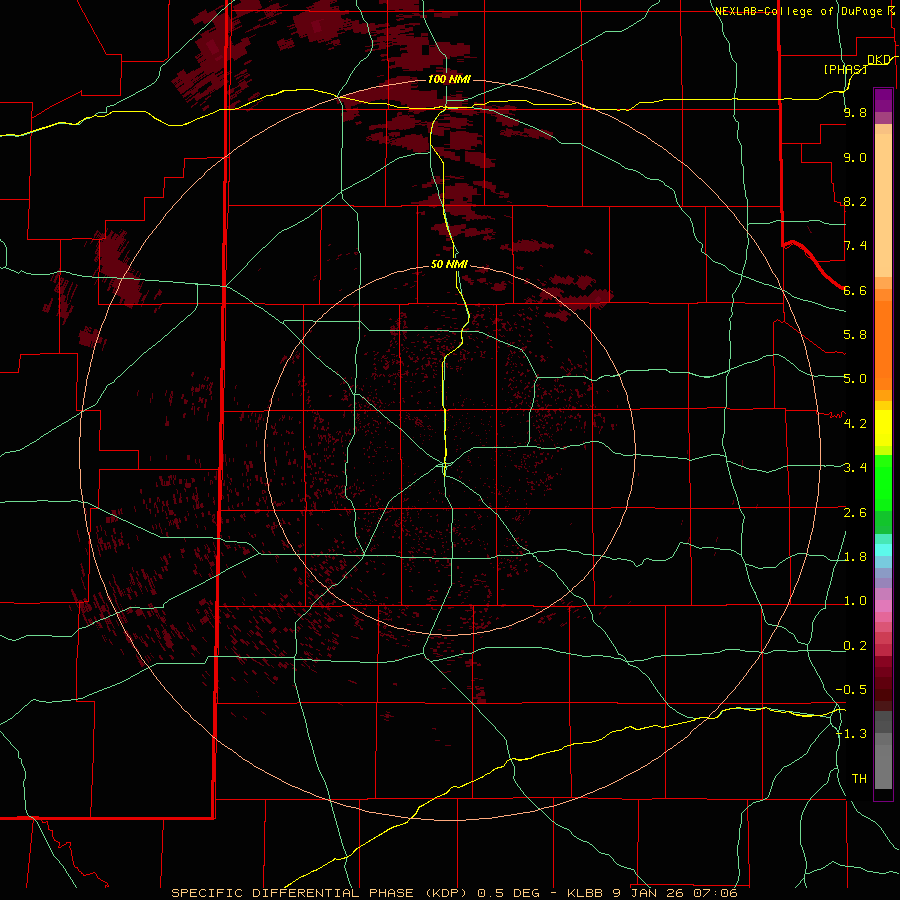Click the -1.3 scale value
The image size is (900, 900).
852,734
